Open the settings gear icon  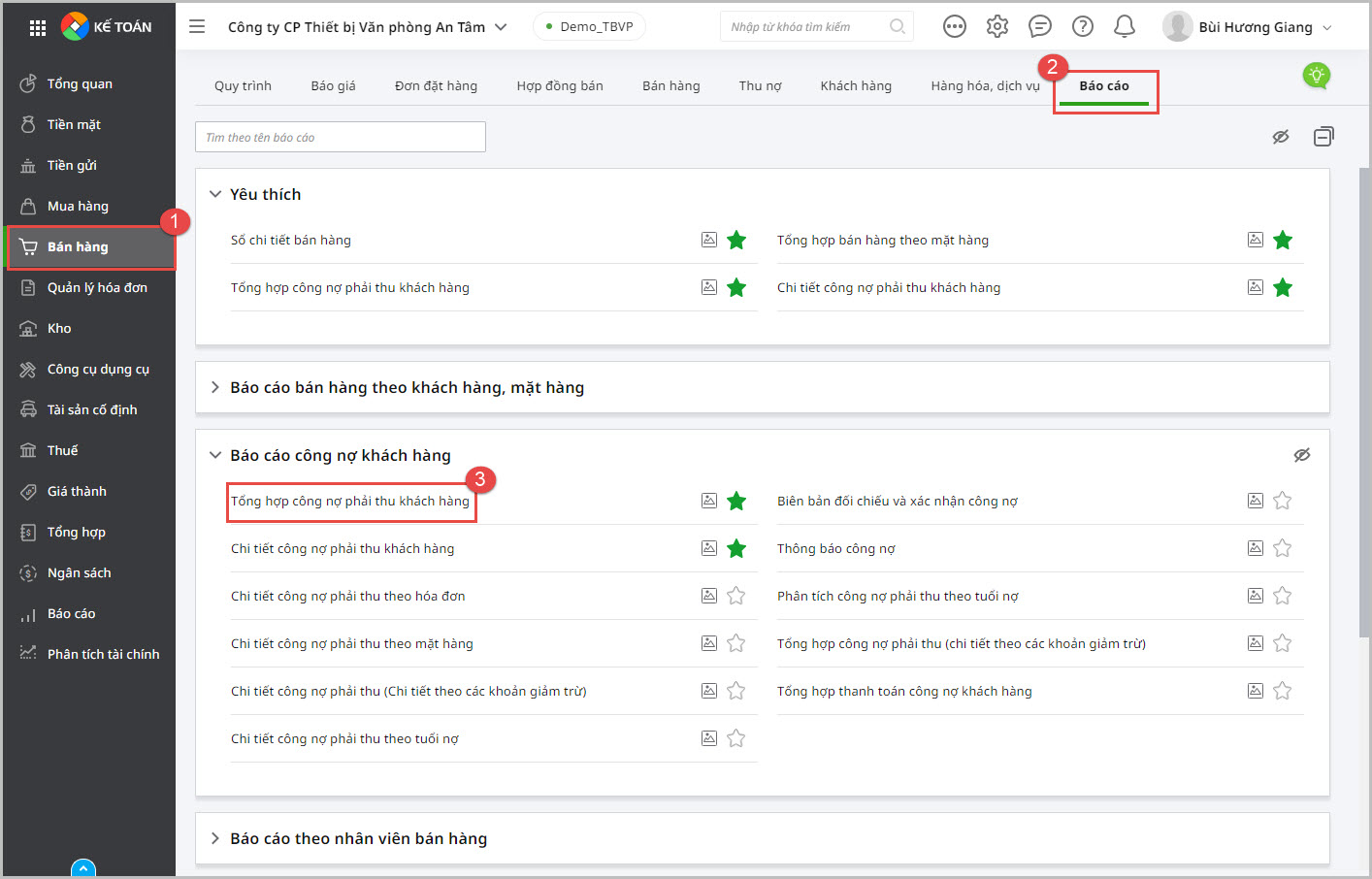[997, 27]
